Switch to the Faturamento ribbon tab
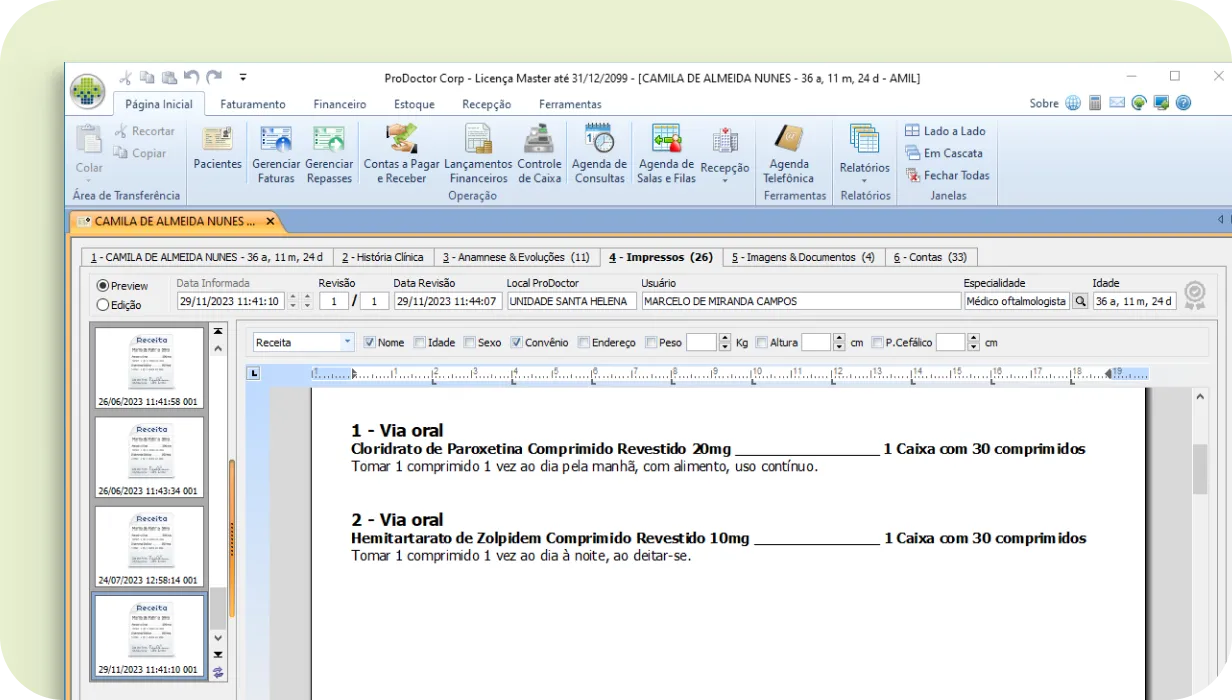The height and width of the screenshot is (700, 1232). (252, 104)
